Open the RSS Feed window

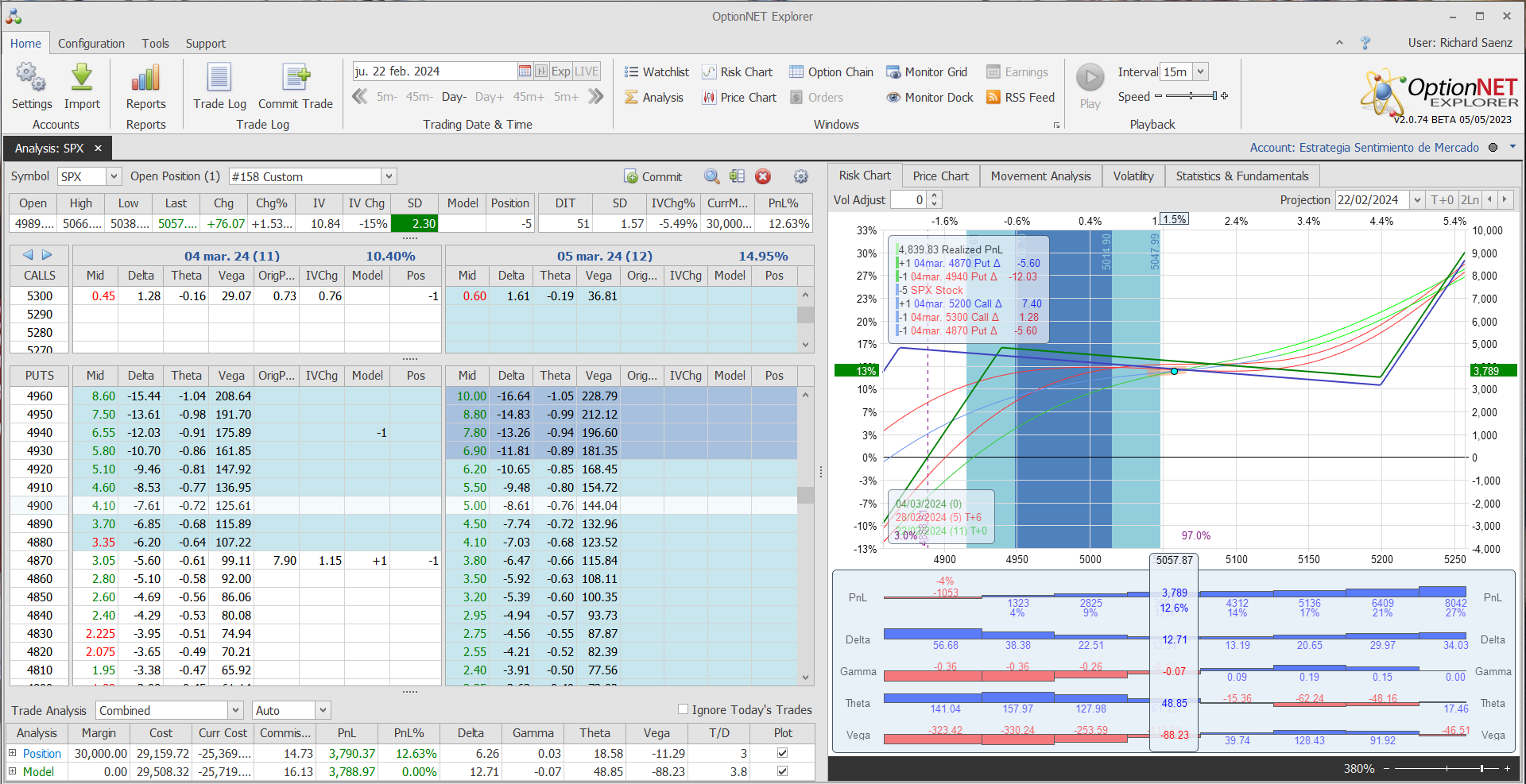tap(1021, 98)
